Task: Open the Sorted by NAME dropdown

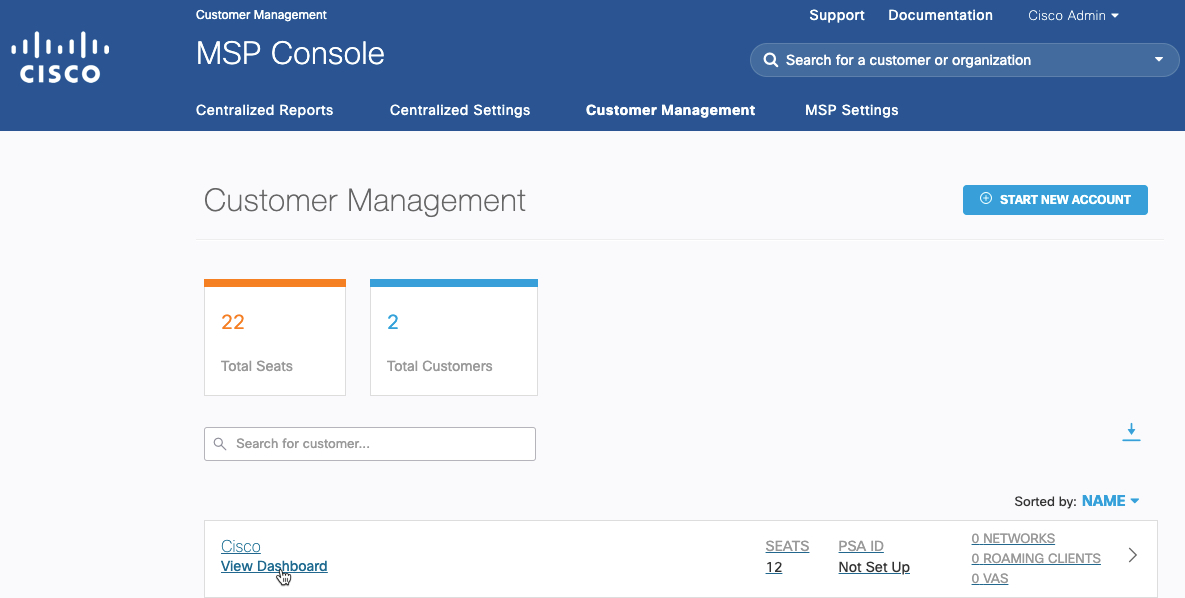Action: (x=1110, y=501)
